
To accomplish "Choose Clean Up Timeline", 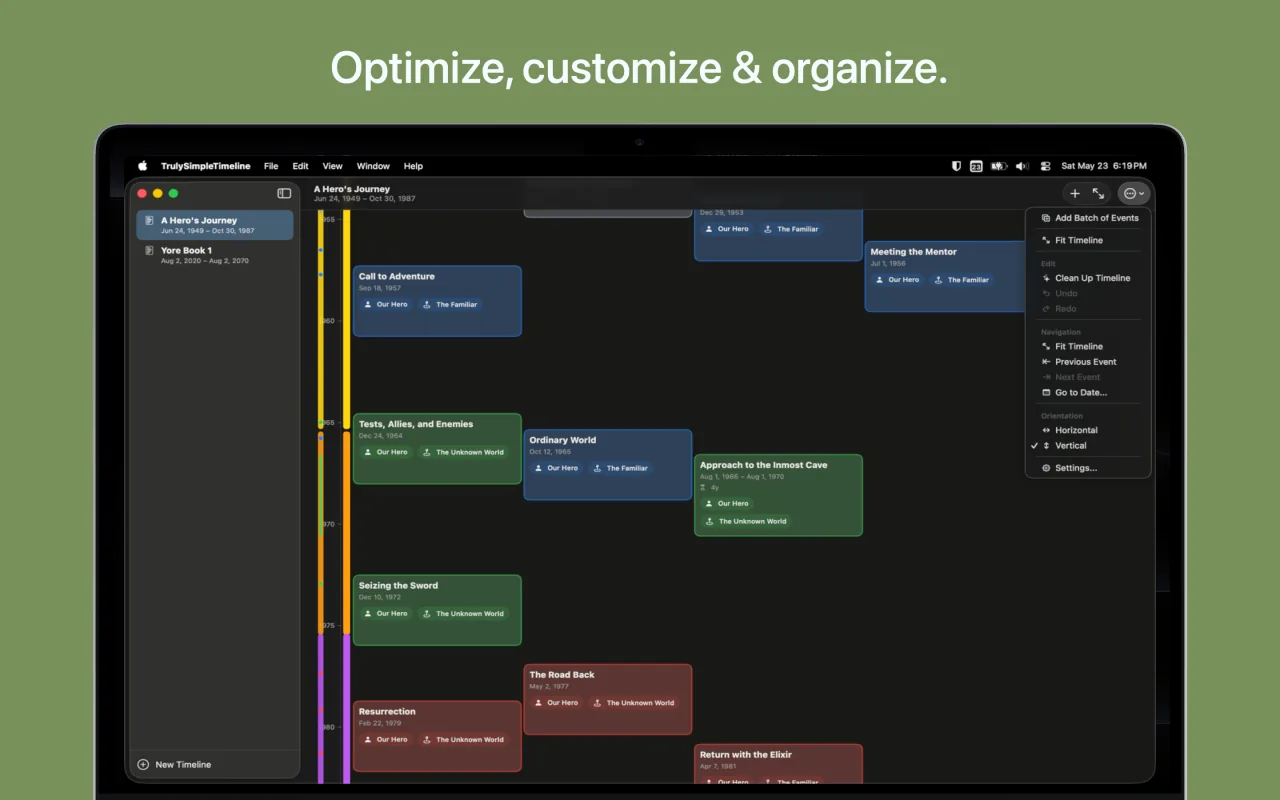I will (1088, 278).
